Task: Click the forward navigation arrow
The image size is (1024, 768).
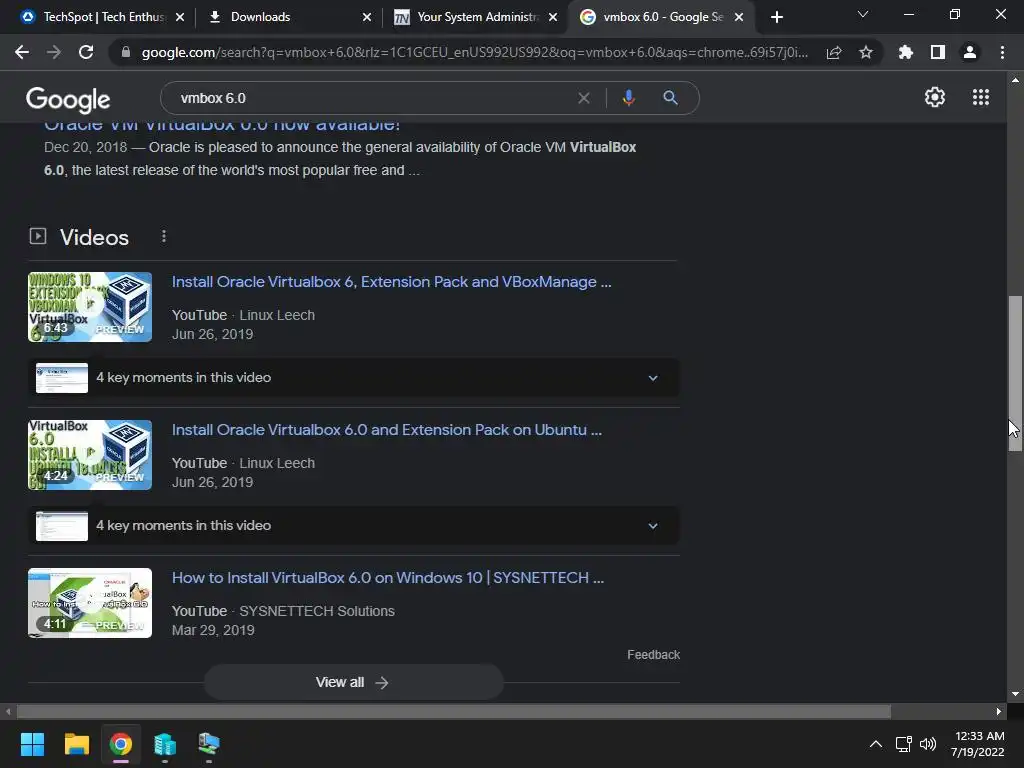Action: [54, 52]
